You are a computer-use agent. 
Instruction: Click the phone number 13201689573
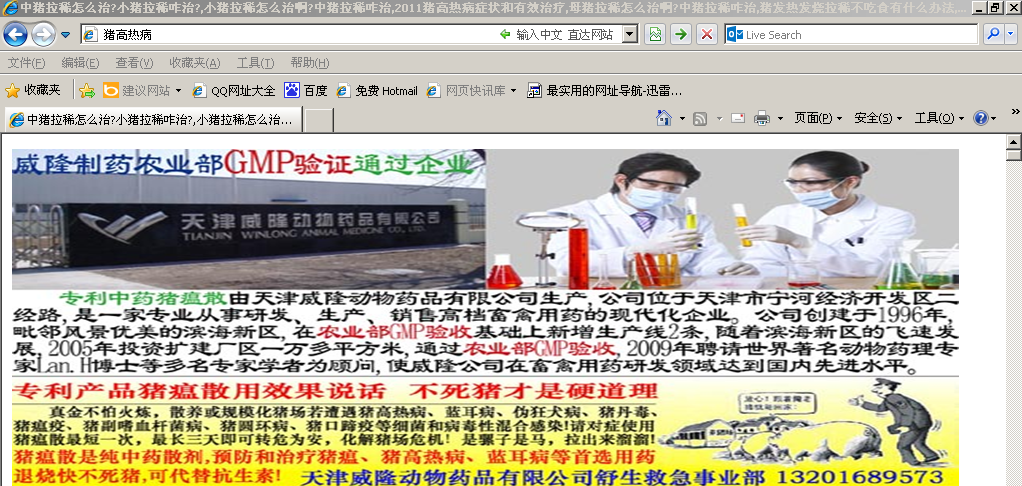click(x=860, y=476)
